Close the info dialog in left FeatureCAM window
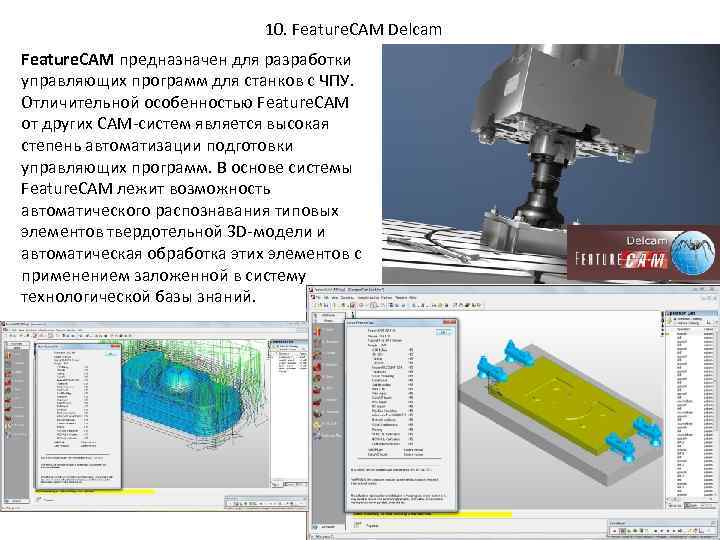 [117, 346]
